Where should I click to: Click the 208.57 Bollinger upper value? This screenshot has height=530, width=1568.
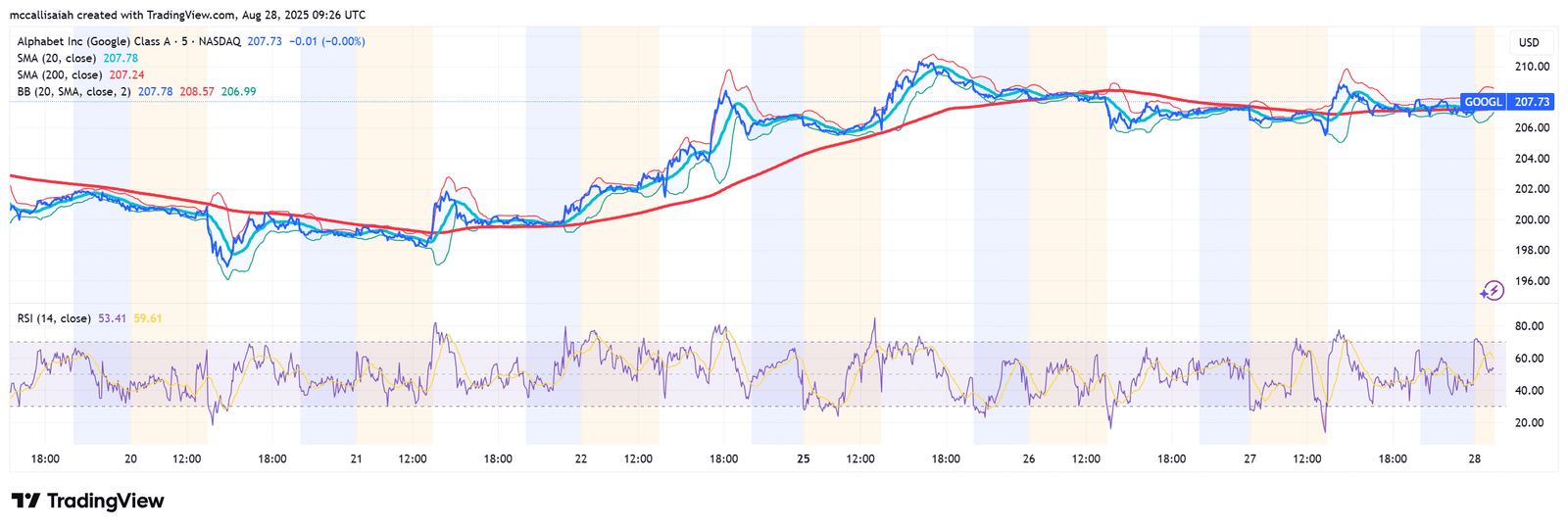click(x=197, y=91)
